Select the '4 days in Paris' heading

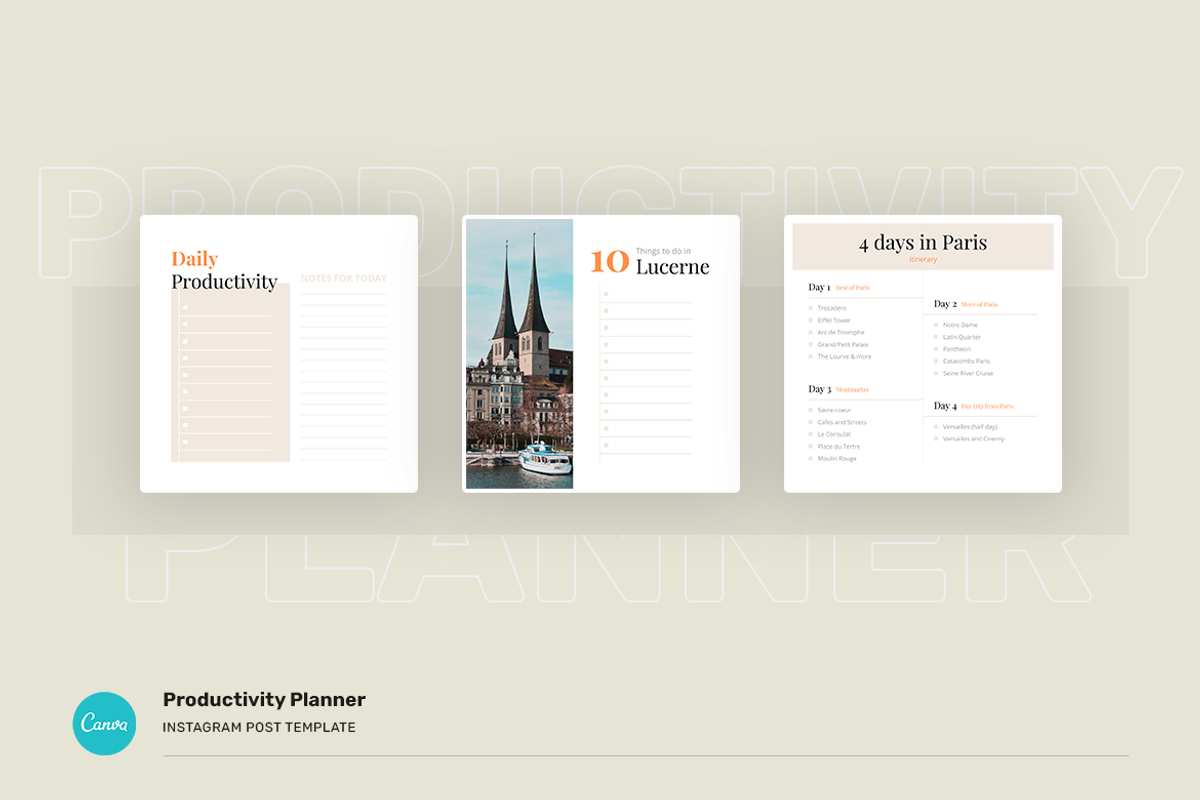tap(922, 242)
